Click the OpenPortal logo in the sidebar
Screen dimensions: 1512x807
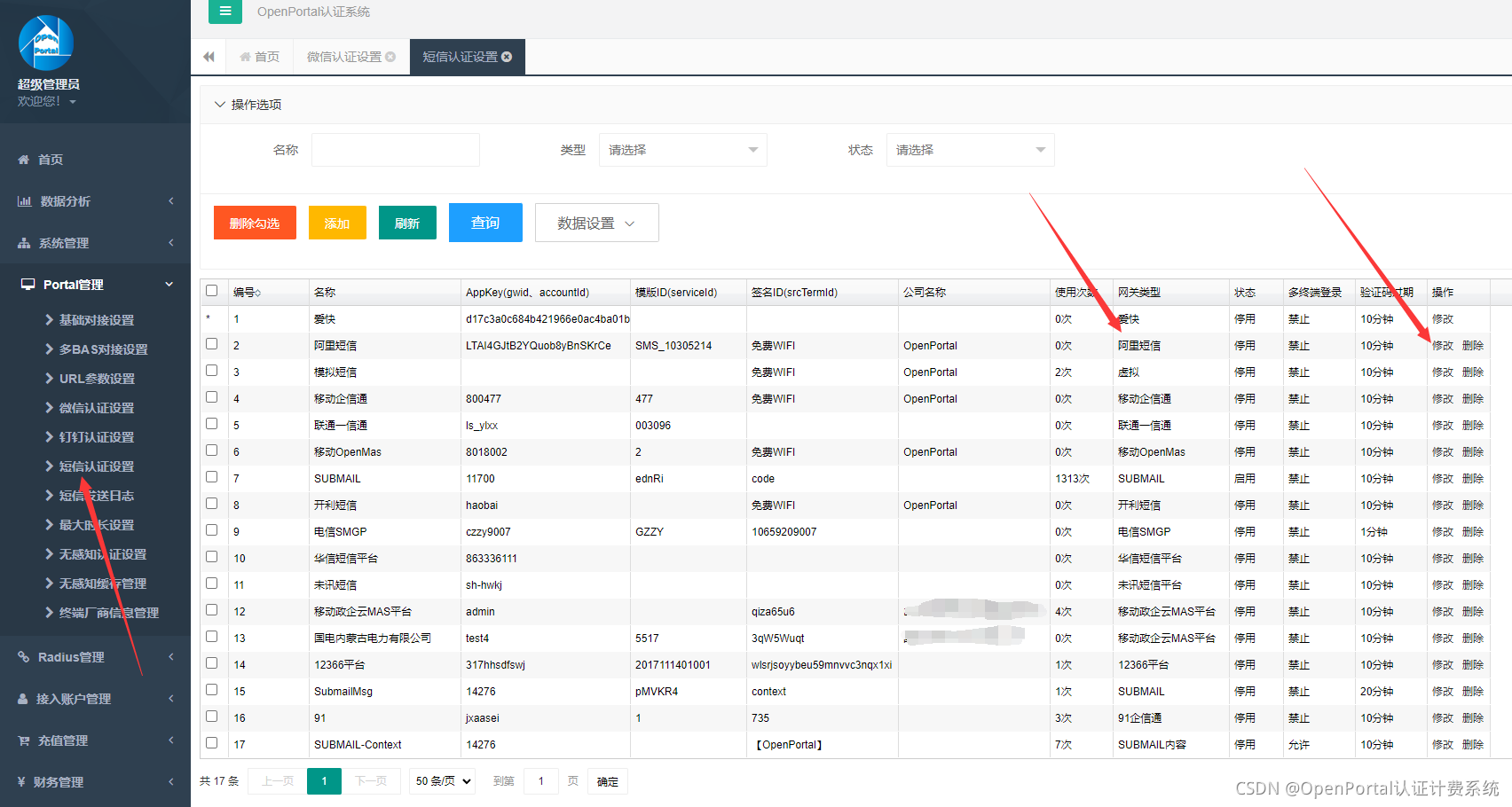point(46,43)
